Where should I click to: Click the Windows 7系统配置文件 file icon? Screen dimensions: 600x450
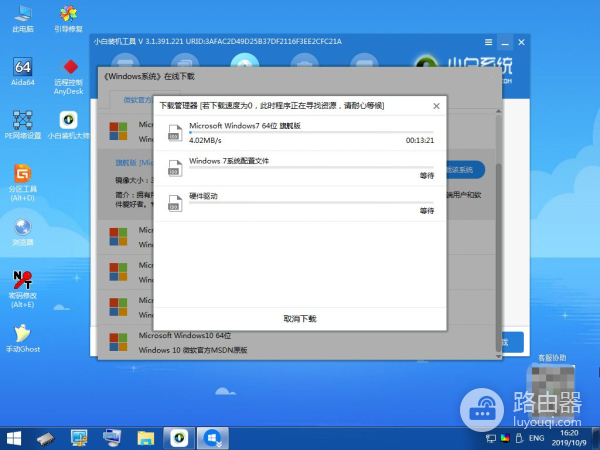click(x=175, y=168)
